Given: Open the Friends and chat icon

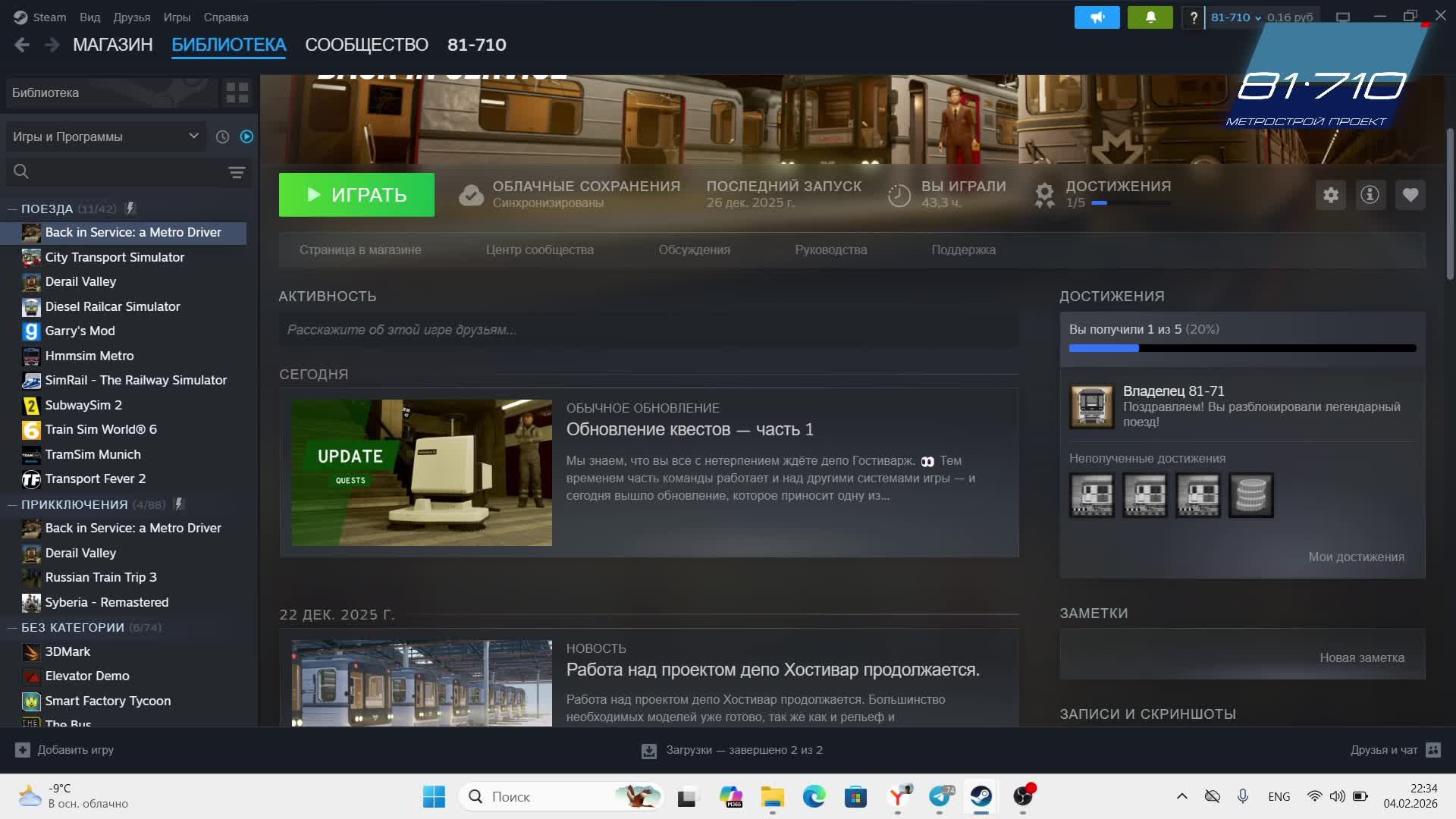Looking at the screenshot, I should click(x=1432, y=750).
